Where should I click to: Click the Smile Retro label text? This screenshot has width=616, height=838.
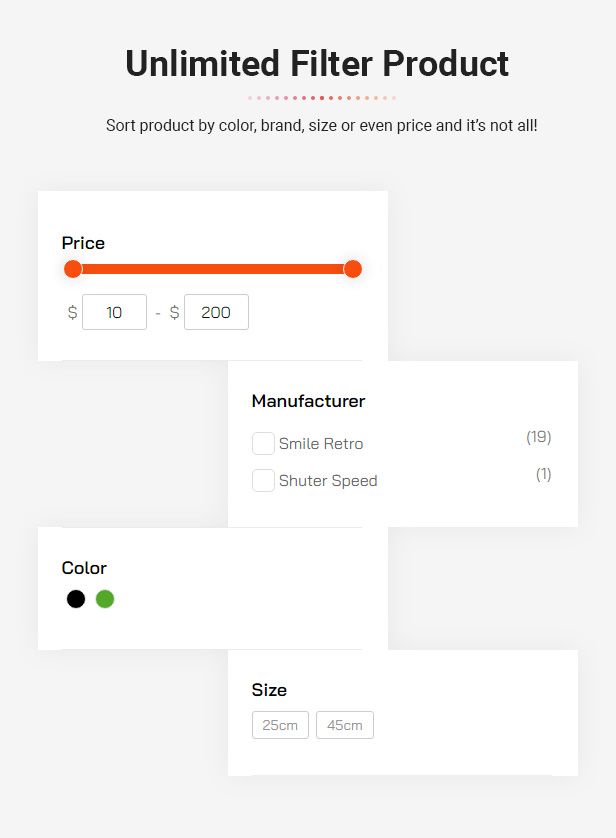321,444
